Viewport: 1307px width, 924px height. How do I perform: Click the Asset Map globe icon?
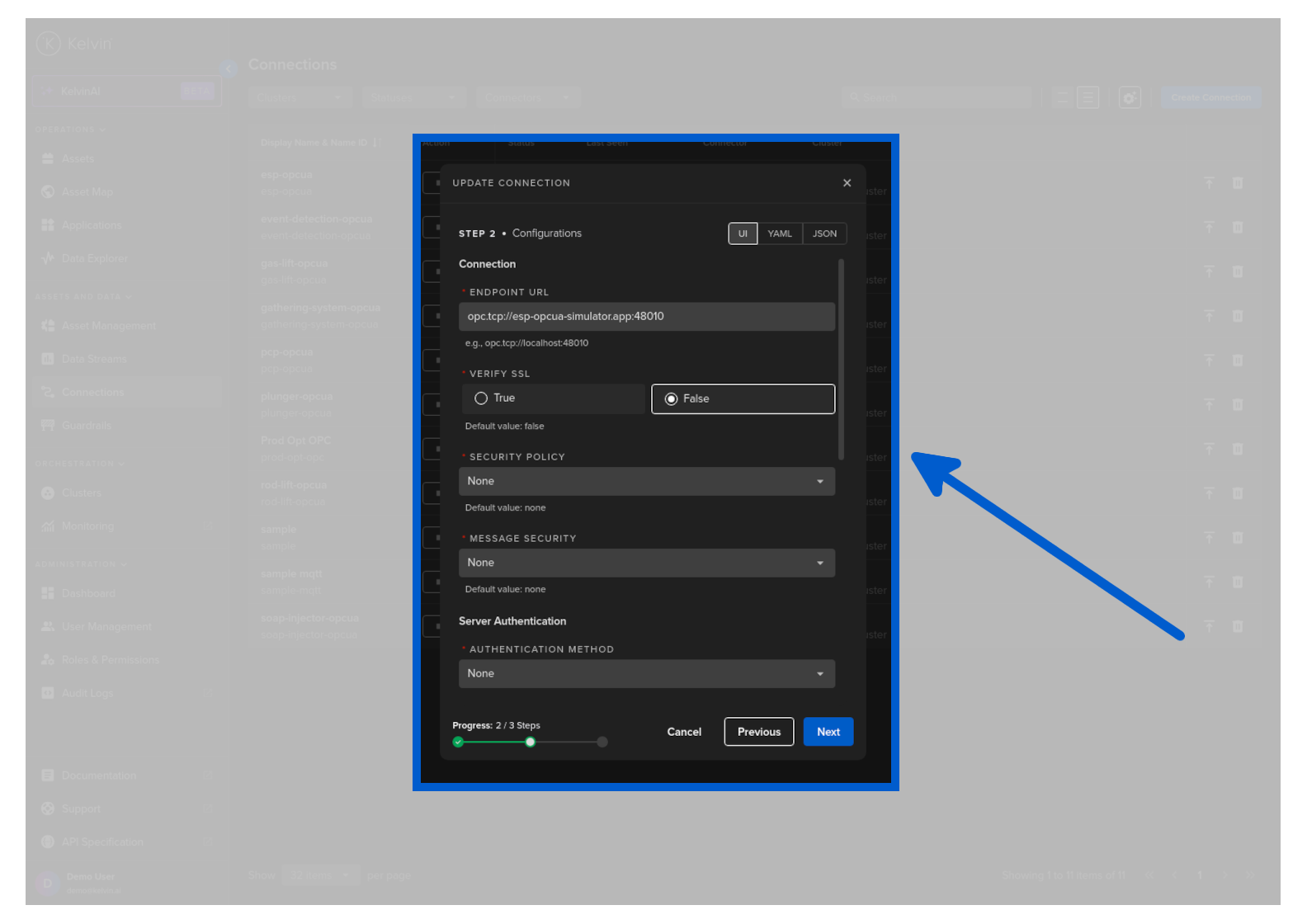point(48,191)
